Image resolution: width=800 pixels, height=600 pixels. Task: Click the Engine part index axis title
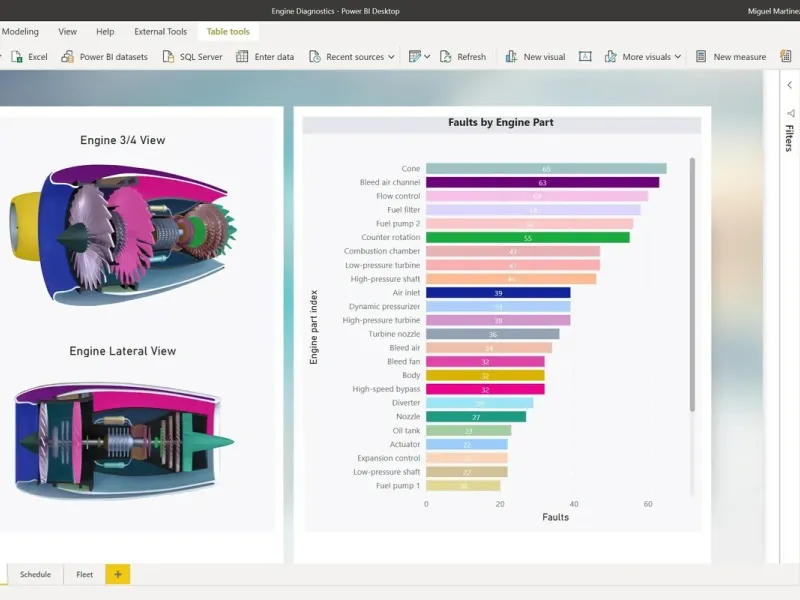coord(314,327)
